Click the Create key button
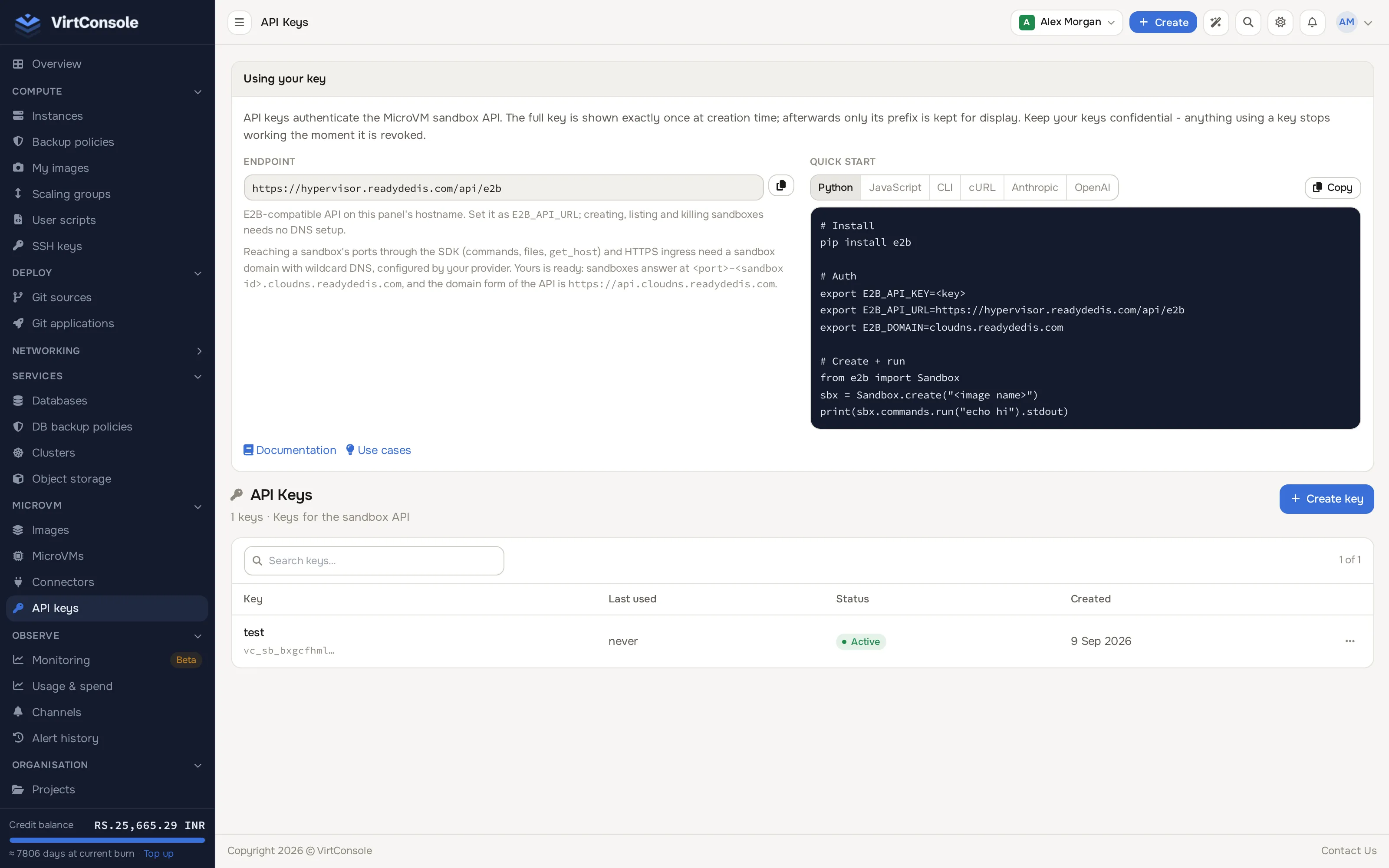 click(1326, 499)
